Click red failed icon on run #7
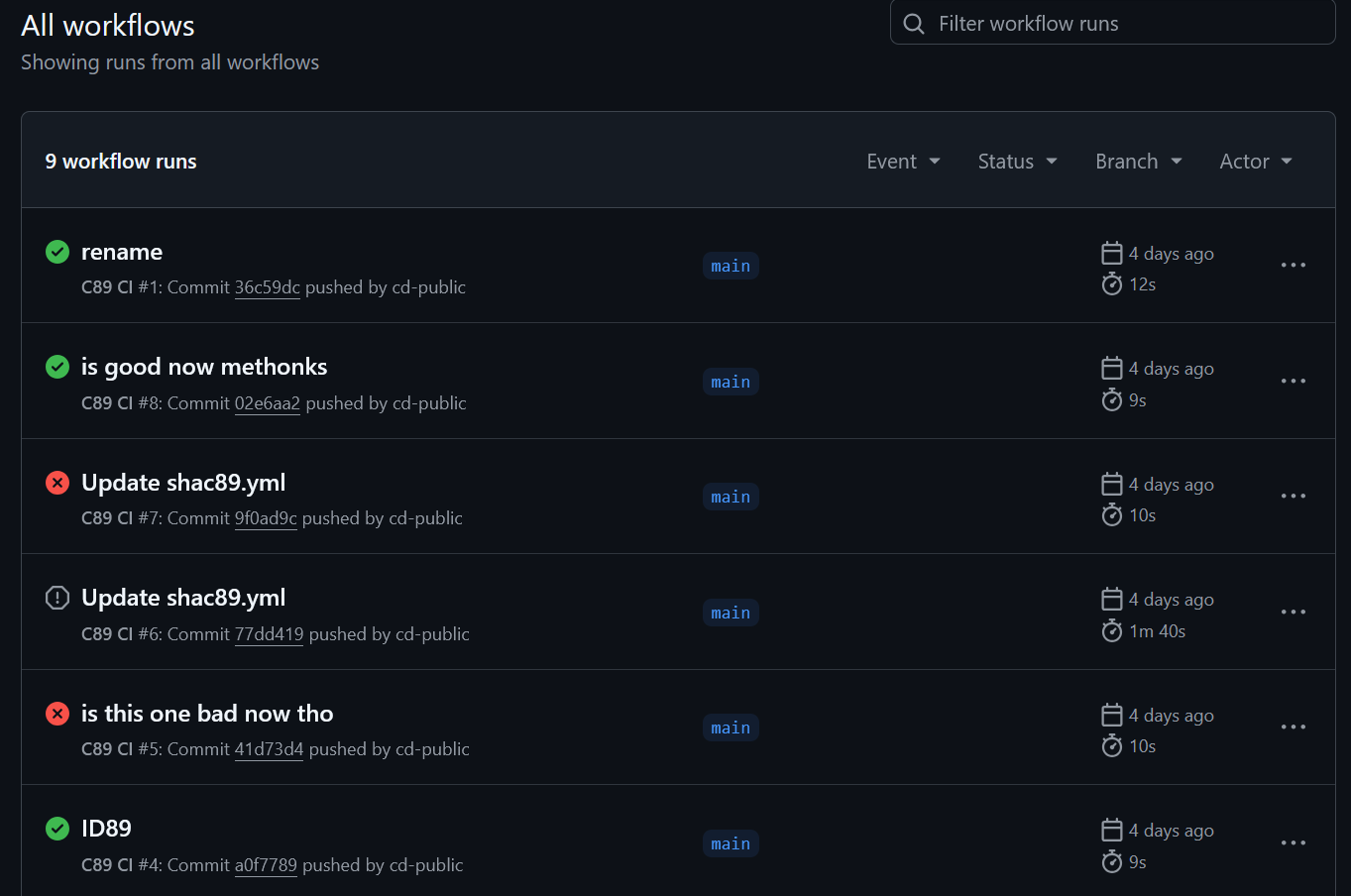 click(57, 483)
